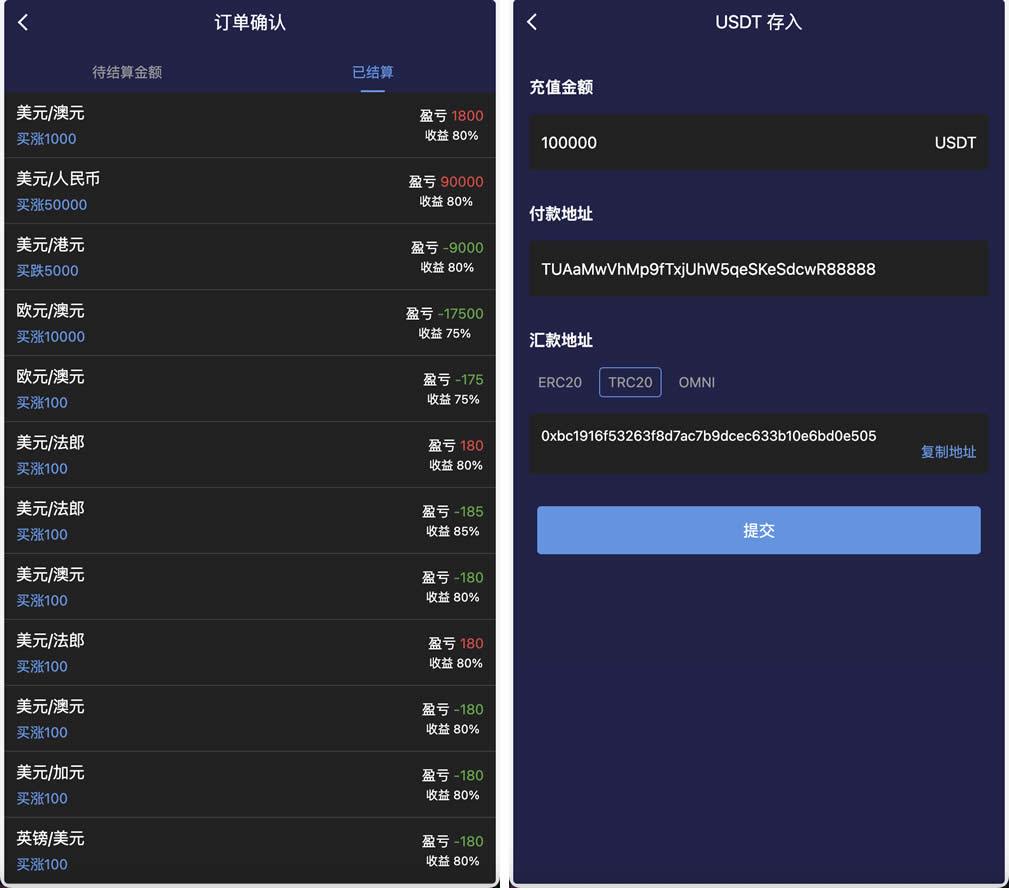This screenshot has width=1009, height=890.
Task: Open the 美元/港元 买跌5000 order
Action: tap(250, 257)
